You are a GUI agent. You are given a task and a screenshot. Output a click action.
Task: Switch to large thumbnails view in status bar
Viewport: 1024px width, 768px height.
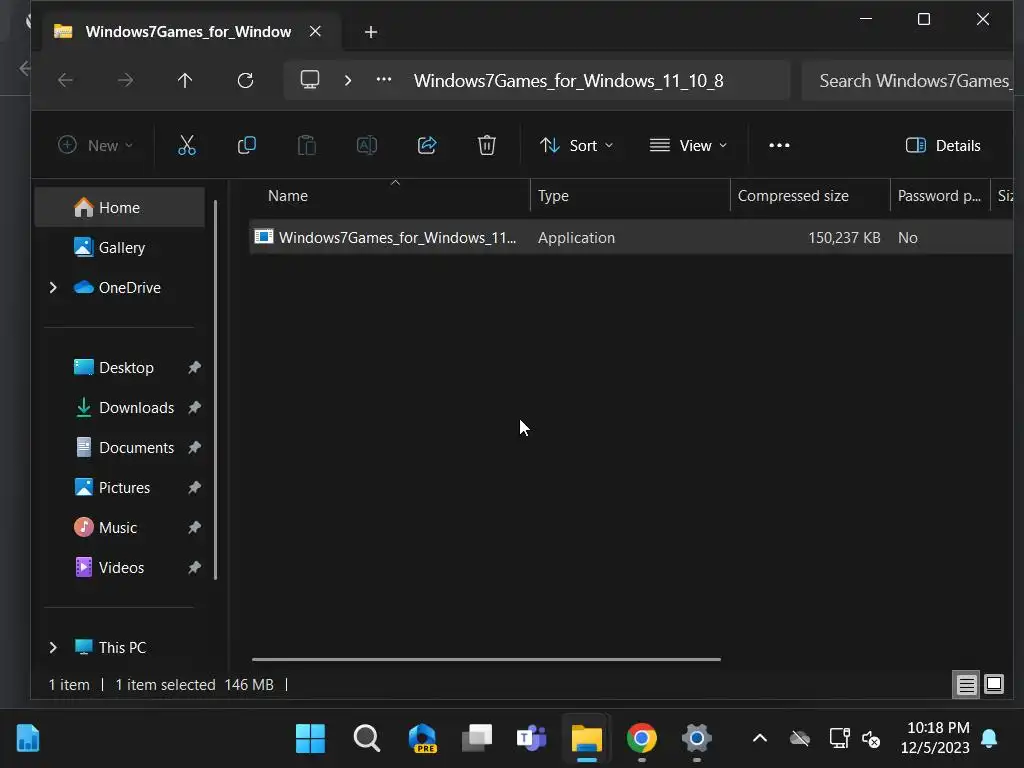[x=994, y=684]
